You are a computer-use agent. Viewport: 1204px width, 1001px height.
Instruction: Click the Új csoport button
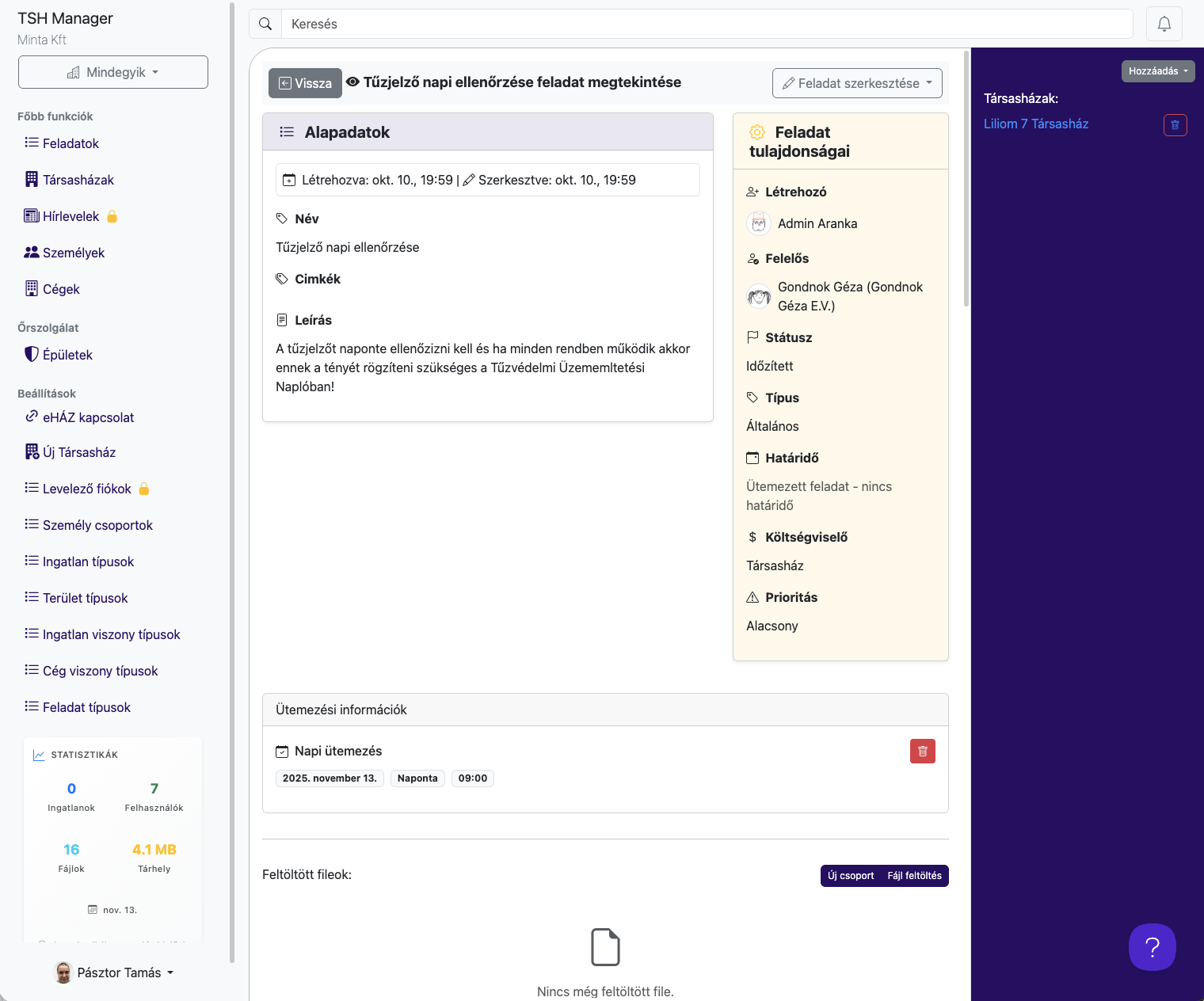point(850,876)
